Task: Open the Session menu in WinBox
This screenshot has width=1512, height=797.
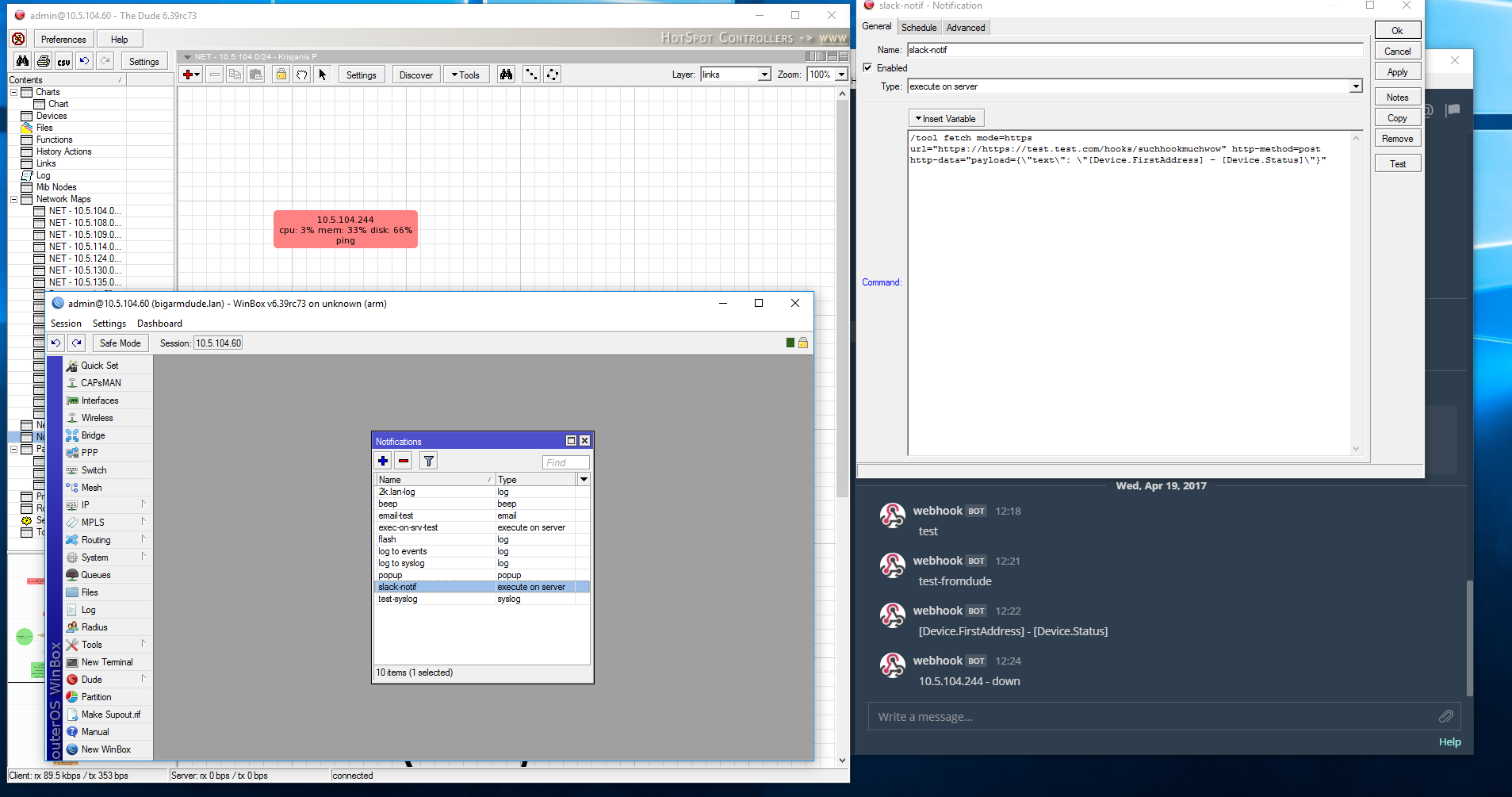Action: click(x=66, y=324)
